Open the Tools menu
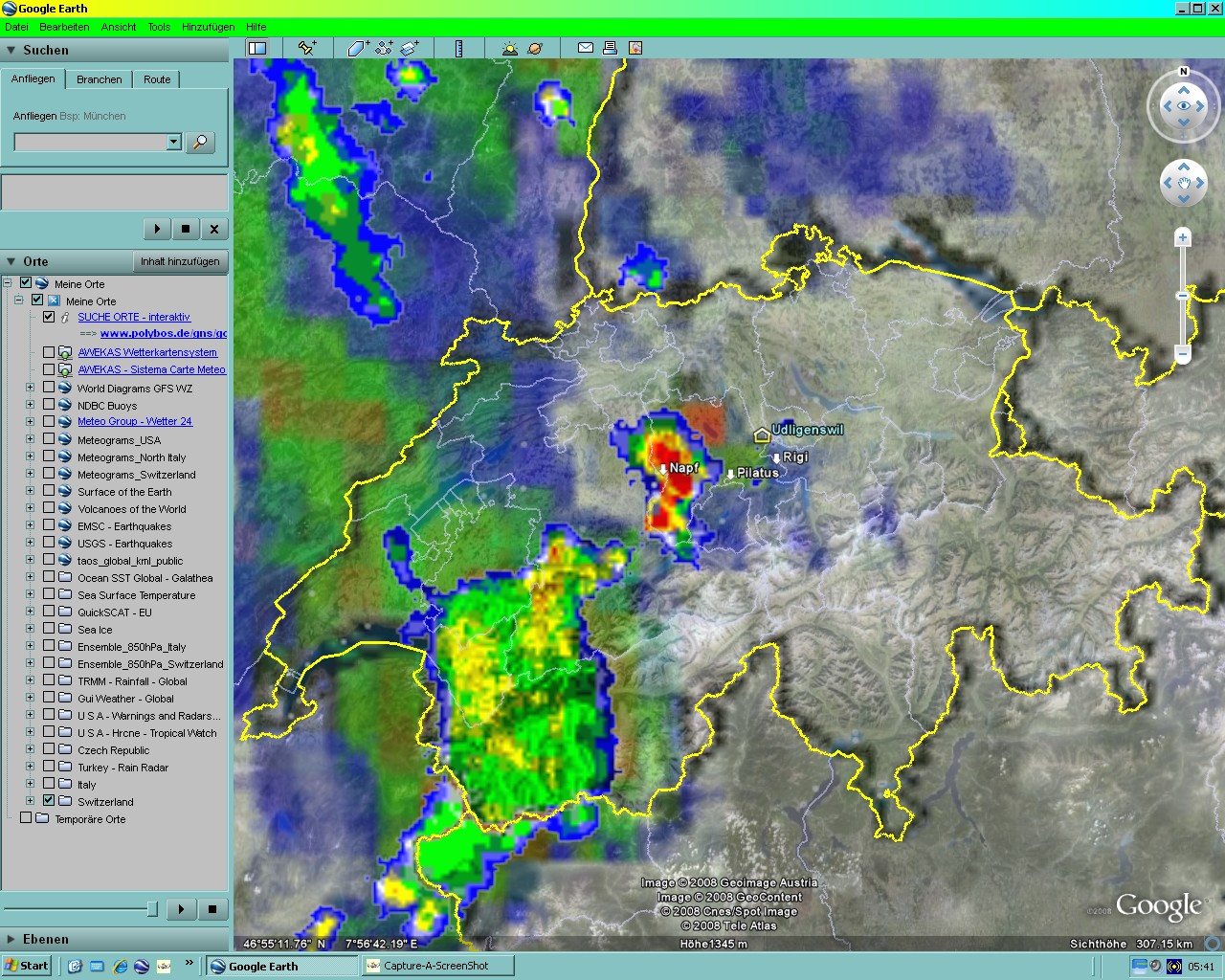Viewport: 1225px width, 980px height. tap(159, 27)
